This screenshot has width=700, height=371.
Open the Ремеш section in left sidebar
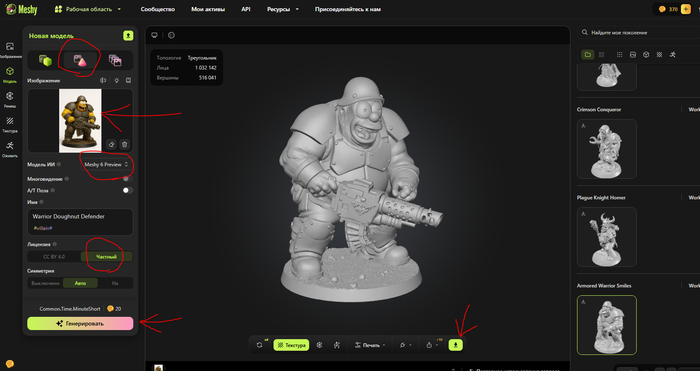click(10, 100)
